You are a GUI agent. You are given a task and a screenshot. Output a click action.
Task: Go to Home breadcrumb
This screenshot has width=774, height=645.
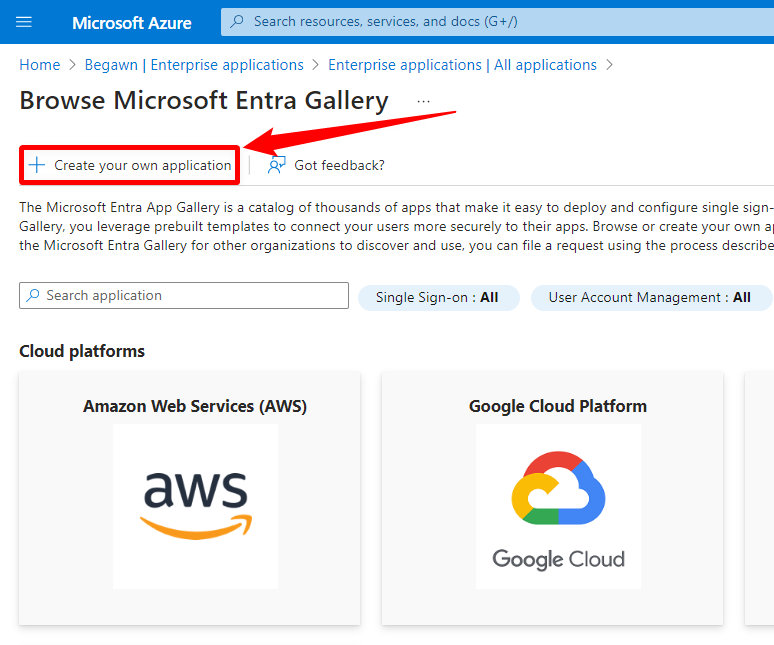click(x=39, y=65)
